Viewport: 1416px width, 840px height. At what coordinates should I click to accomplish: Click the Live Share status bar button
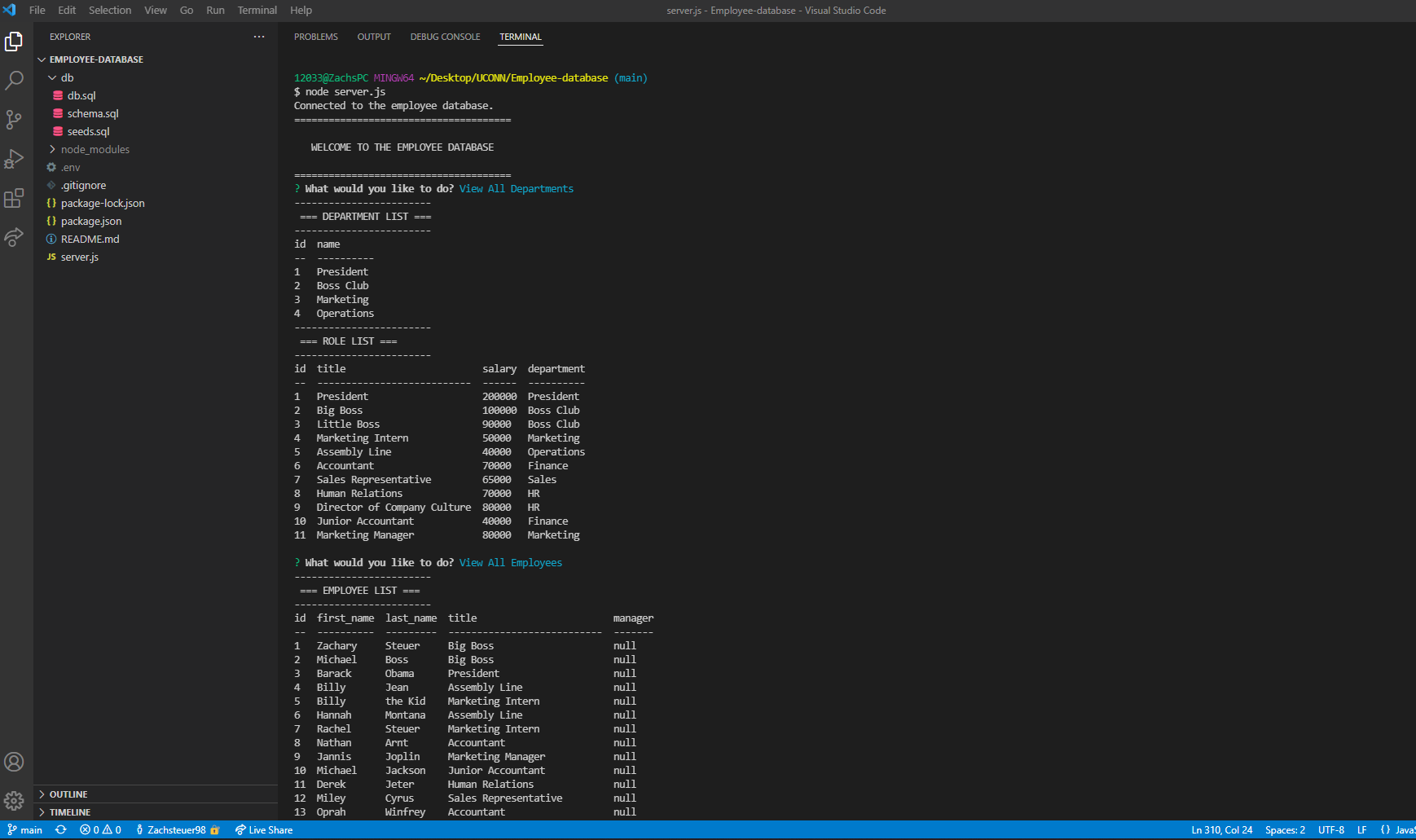pos(264,830)
